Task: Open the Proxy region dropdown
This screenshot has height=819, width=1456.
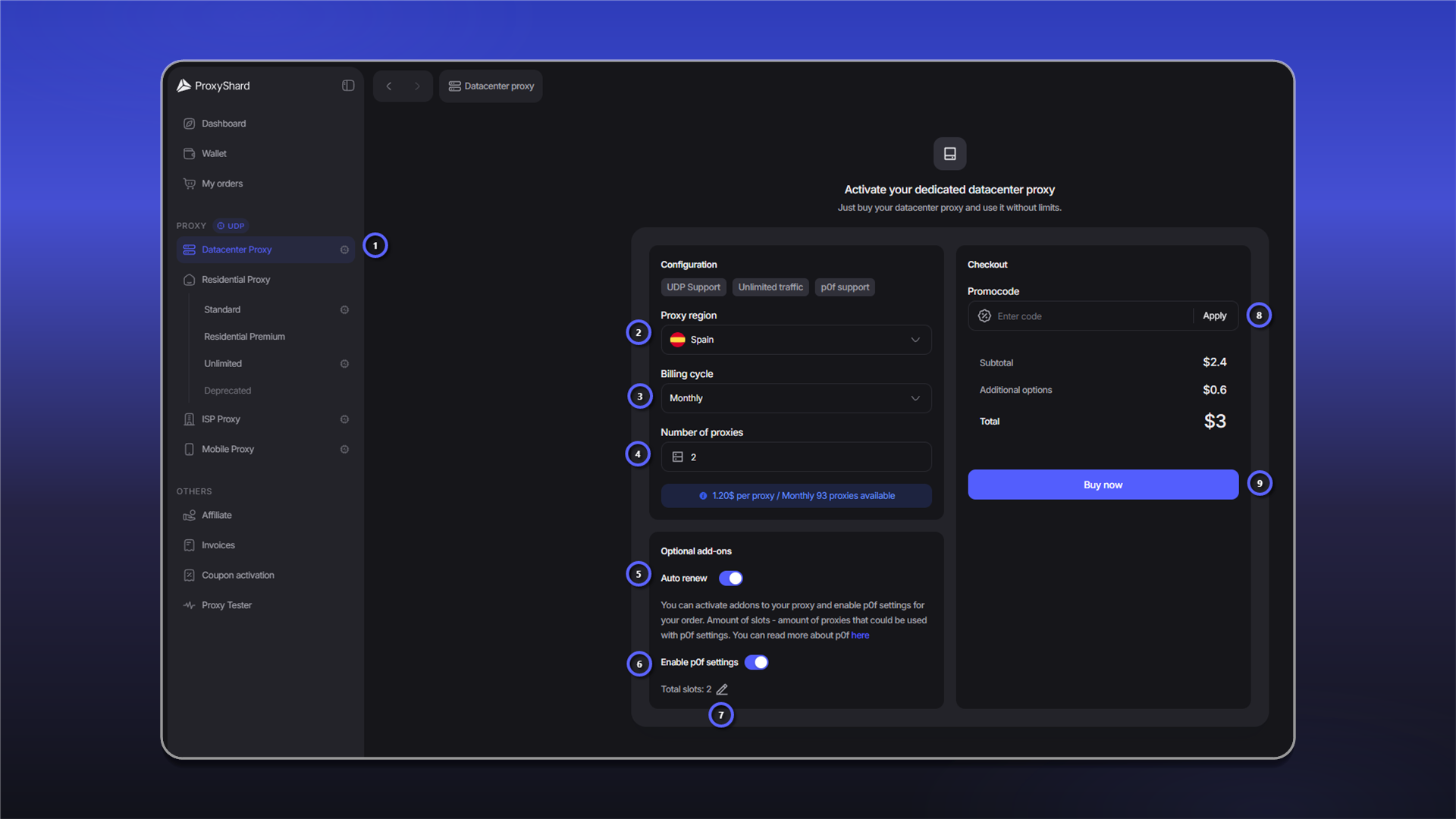Action: pos(796,340)
